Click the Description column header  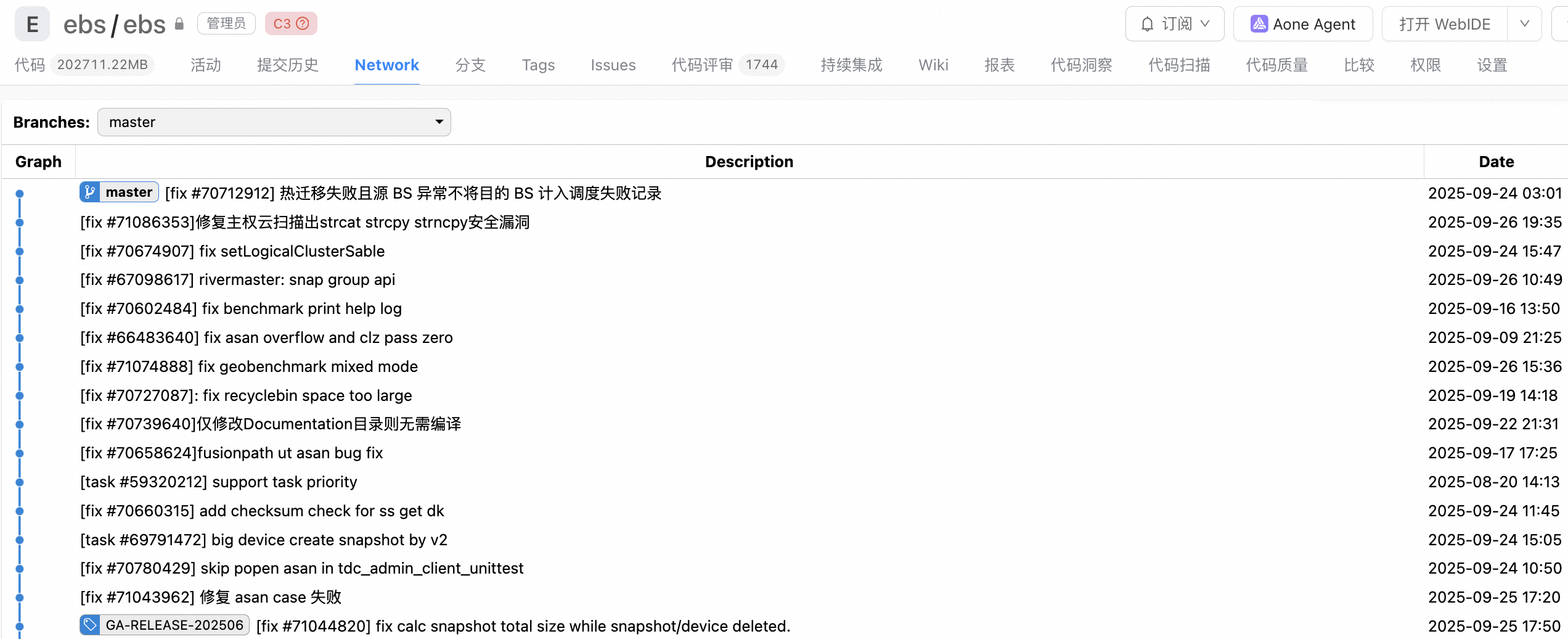click(749, 162)
